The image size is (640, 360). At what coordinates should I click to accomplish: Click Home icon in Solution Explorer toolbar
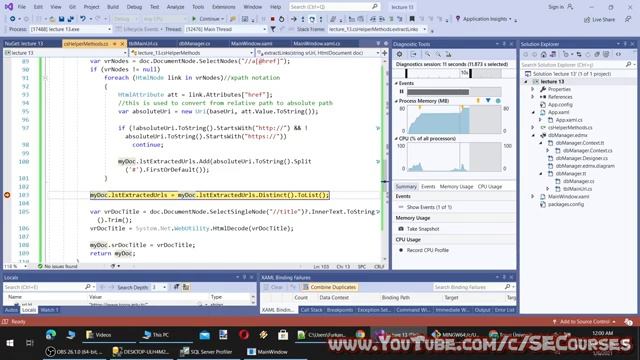(544, 54)
